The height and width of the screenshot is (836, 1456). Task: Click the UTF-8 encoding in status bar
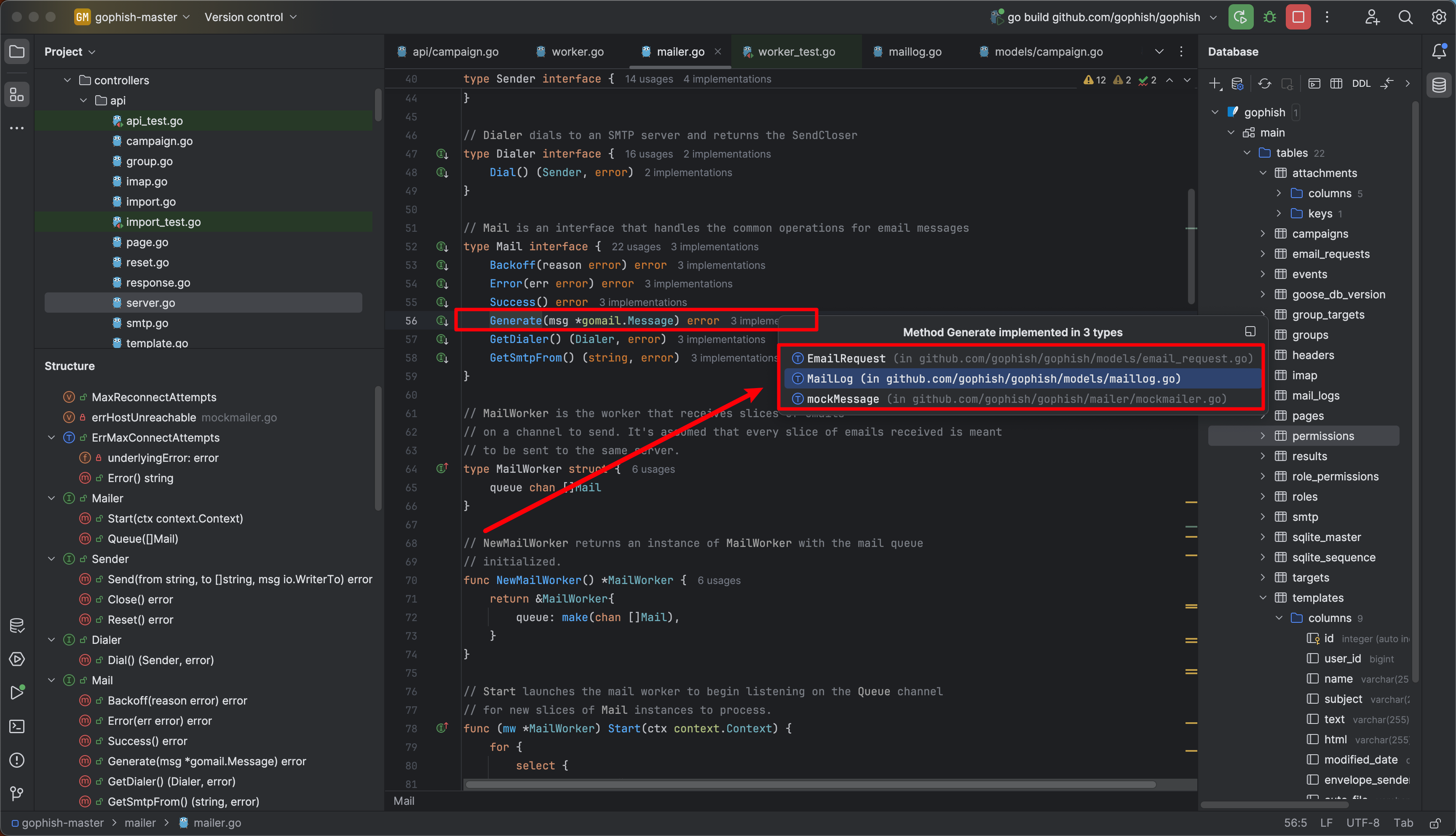pos(1362,823)
